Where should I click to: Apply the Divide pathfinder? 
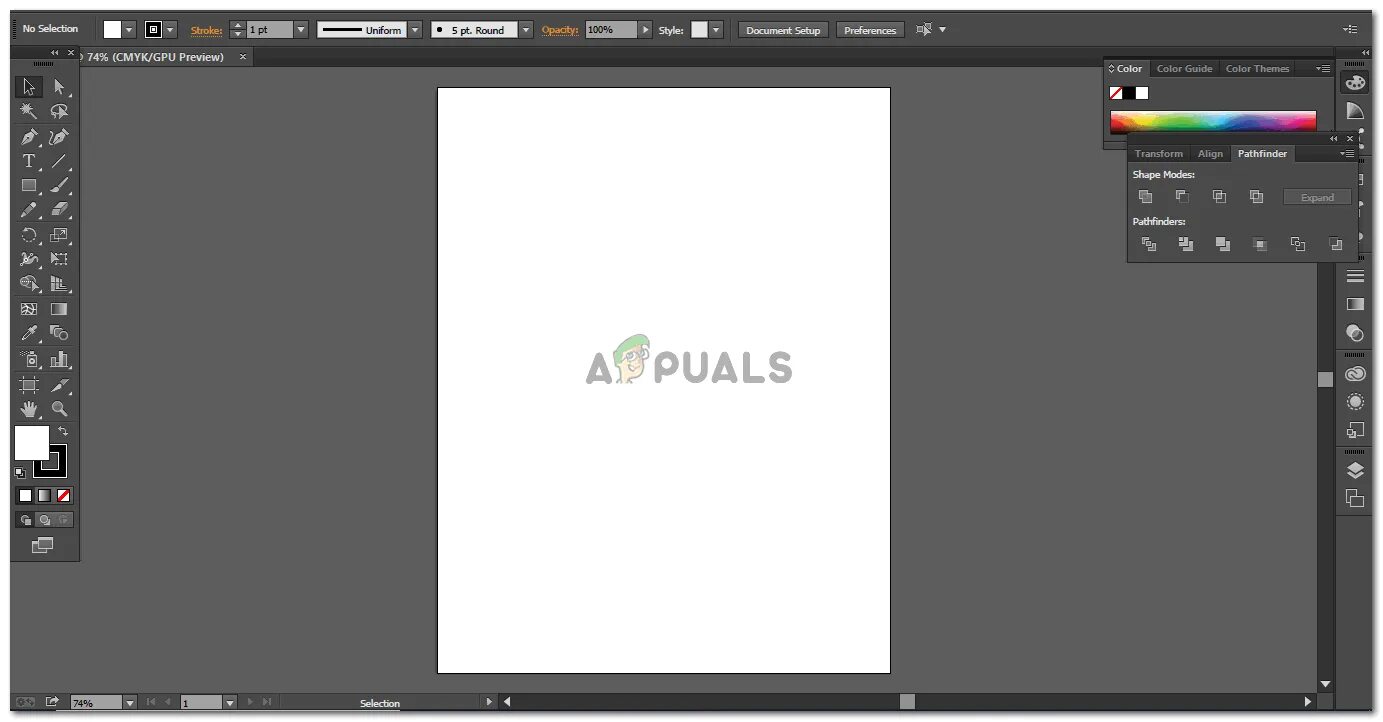click(1149, 244)
